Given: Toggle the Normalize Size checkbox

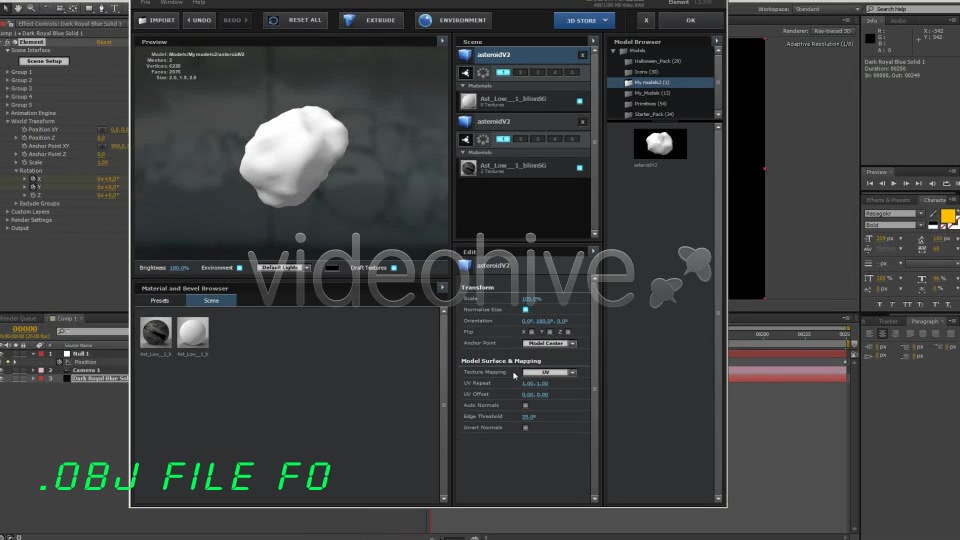Looking at the screenshot, I should click(525, 310).
